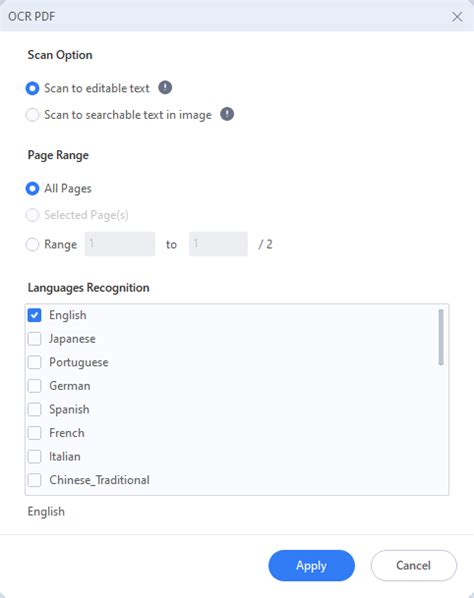Viewport: 474px width, 598px height.
Task: Click info icon beside searchable text in image
Action: point(227,114)
